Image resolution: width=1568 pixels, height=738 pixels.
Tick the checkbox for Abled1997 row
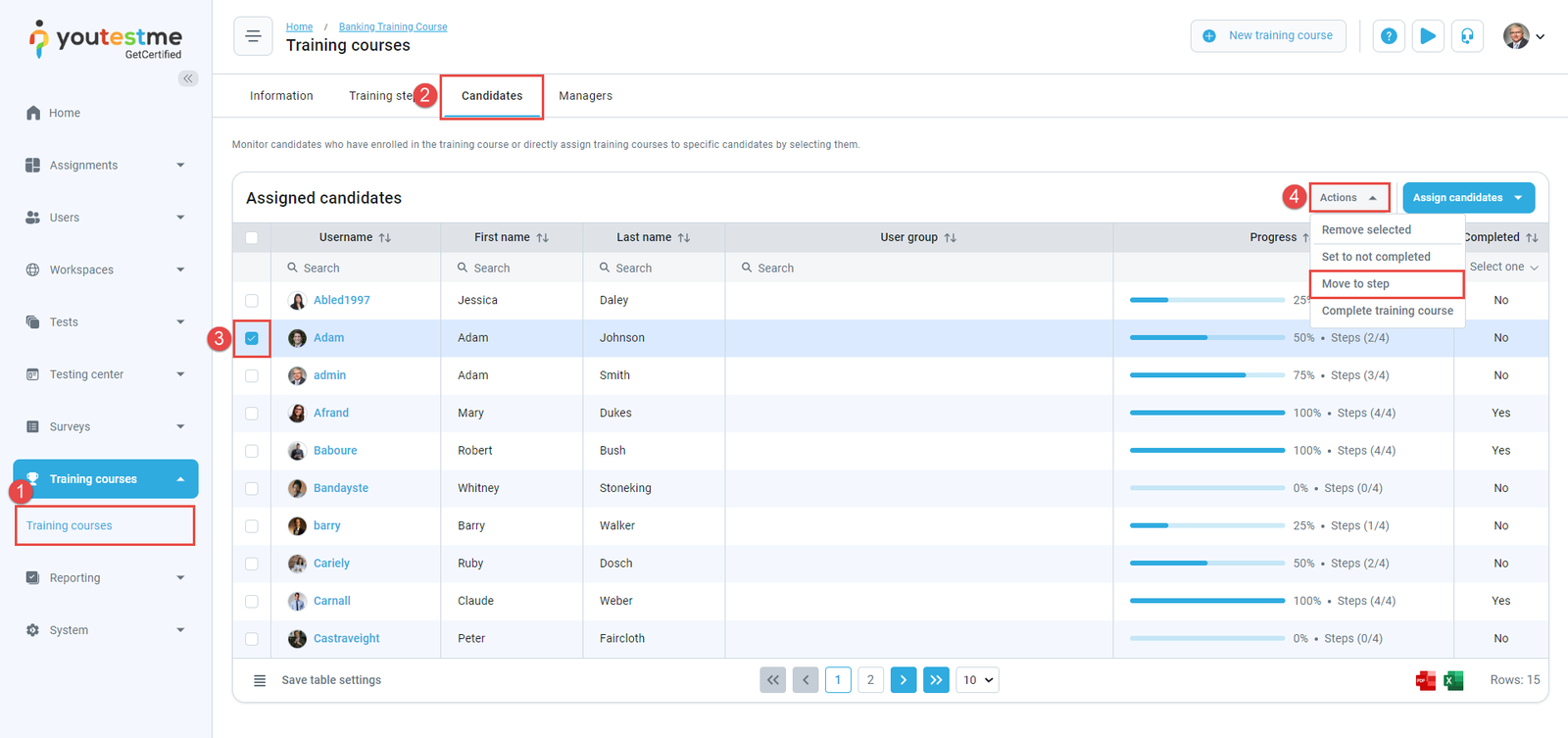(252, 301)
